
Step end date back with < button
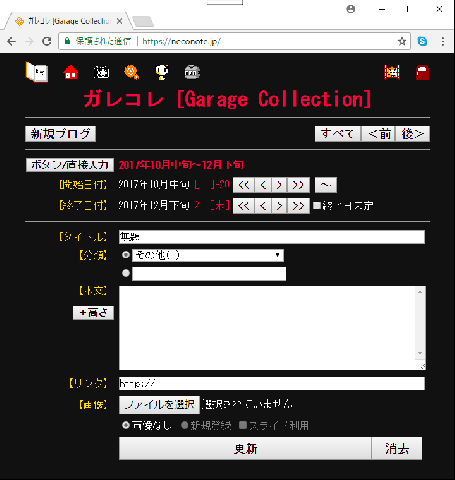click(263, 206)
